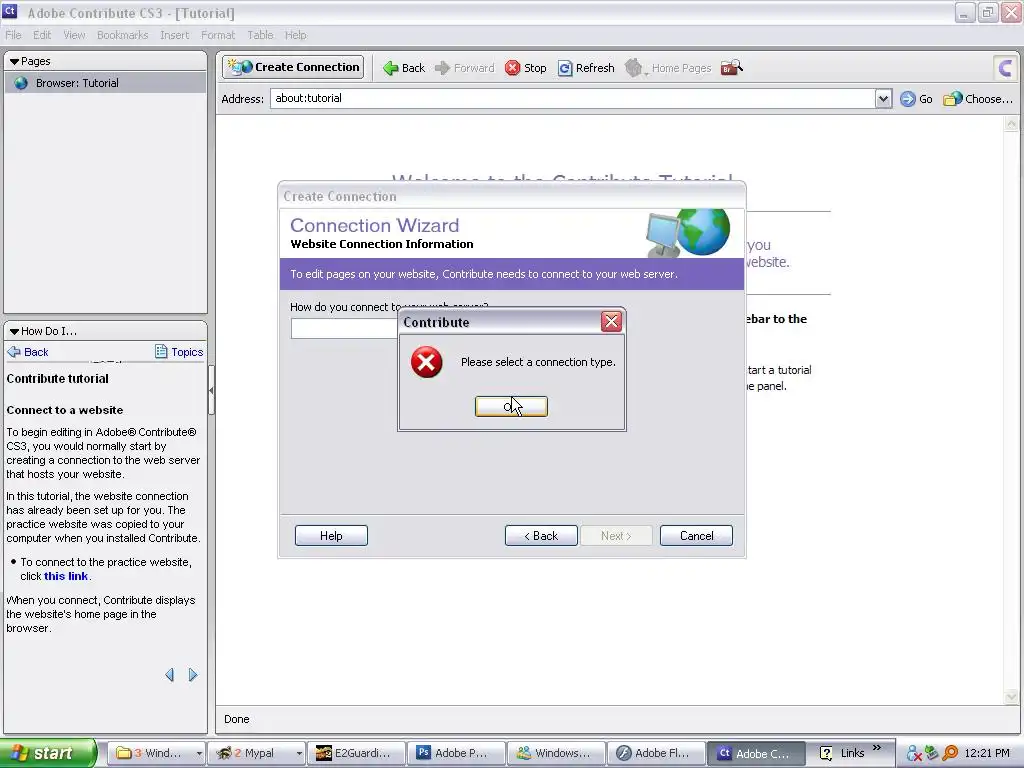Open the Insert menu

click(174, 35)
